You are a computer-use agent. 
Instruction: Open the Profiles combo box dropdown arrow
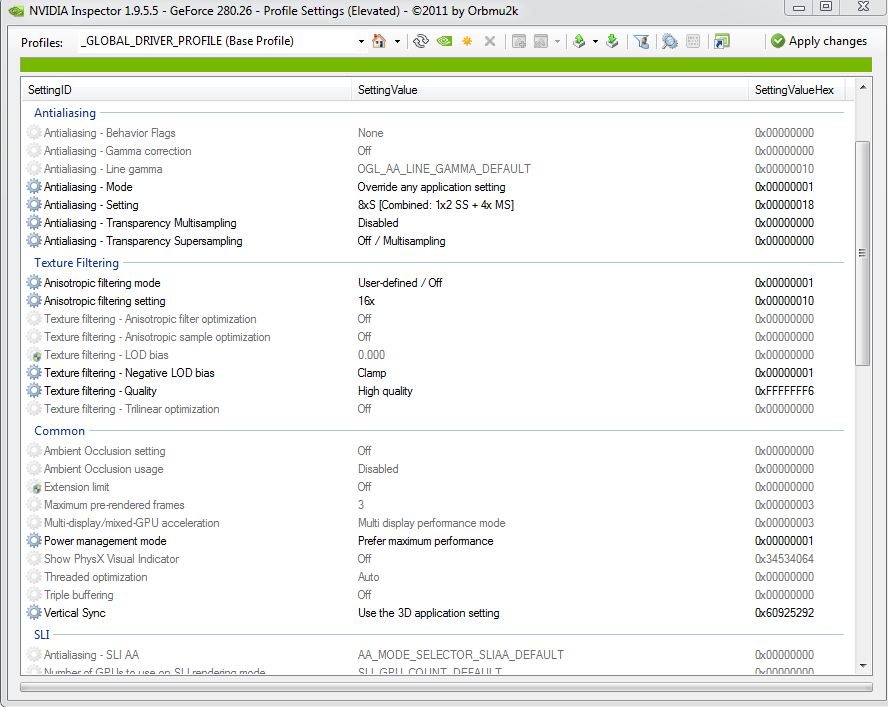click(x=361, y=41)
